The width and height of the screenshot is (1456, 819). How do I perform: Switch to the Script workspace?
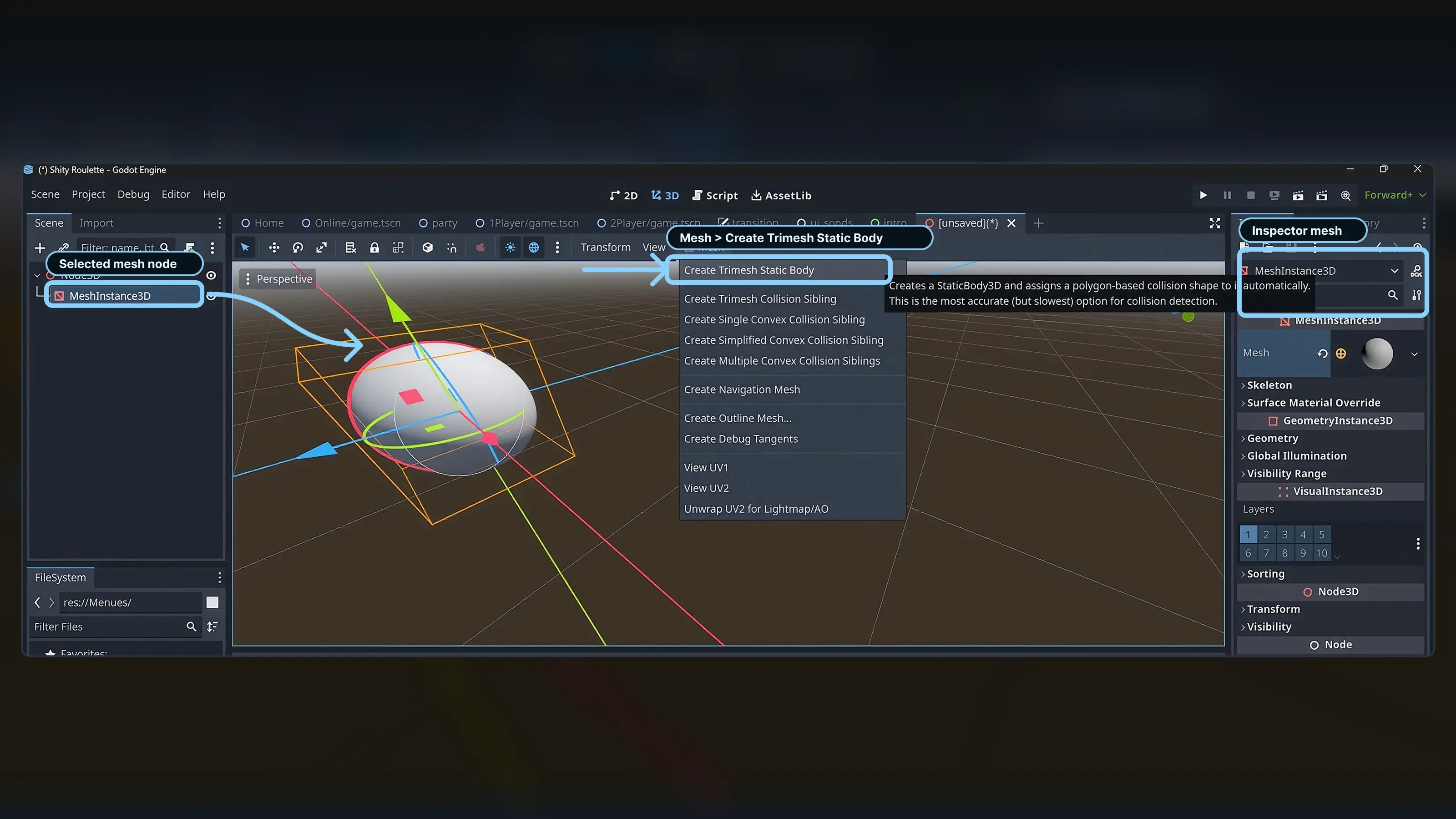(715, 195)
